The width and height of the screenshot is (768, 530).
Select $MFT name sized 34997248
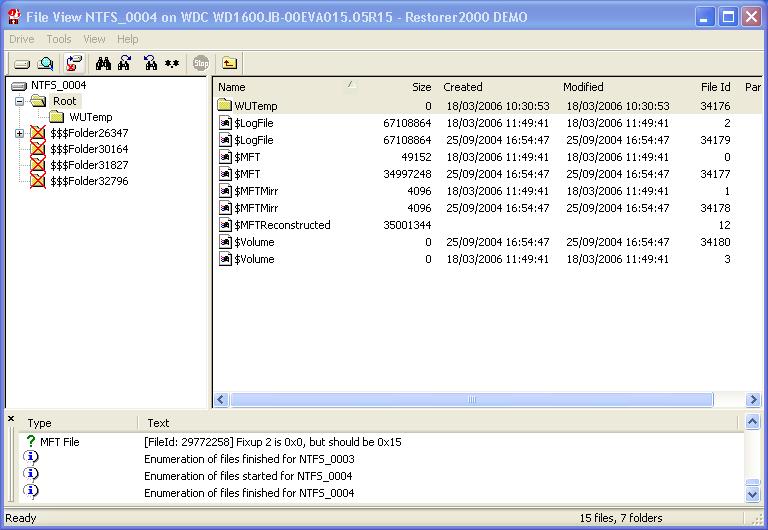tap(247, 174)
